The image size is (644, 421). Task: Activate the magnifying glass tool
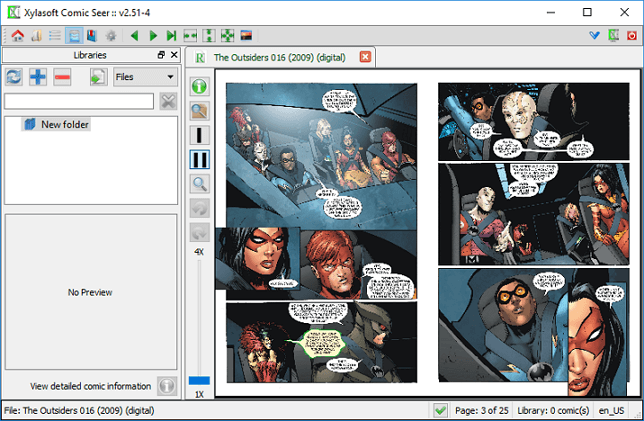(x=200, y=184)
